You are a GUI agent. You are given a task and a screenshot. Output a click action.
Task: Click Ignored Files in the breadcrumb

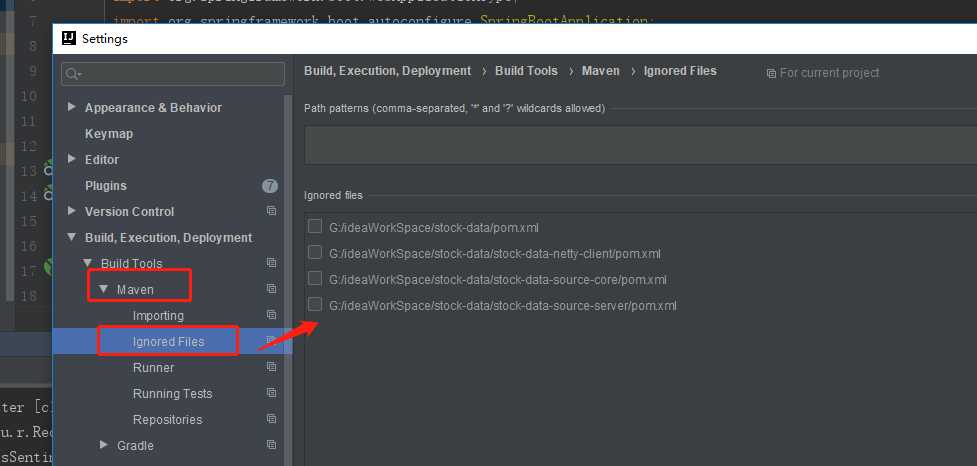(x=680, y=71)
